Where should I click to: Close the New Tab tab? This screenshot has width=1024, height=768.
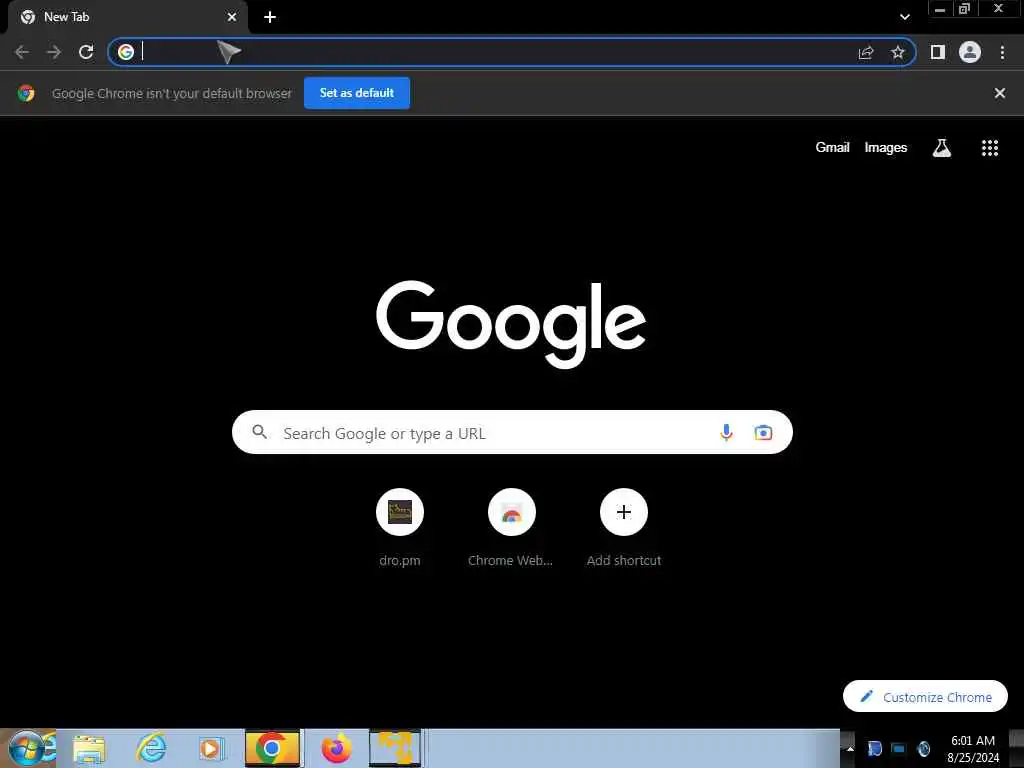[232, 17]
